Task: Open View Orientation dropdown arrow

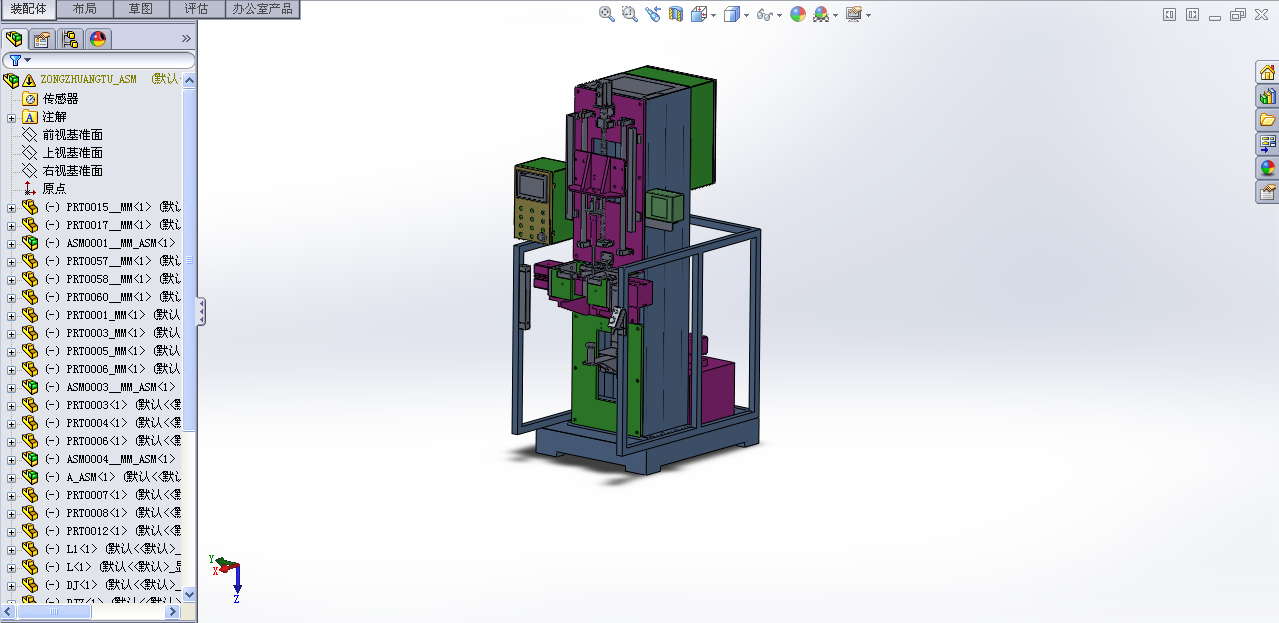Action: coord(713,15)
